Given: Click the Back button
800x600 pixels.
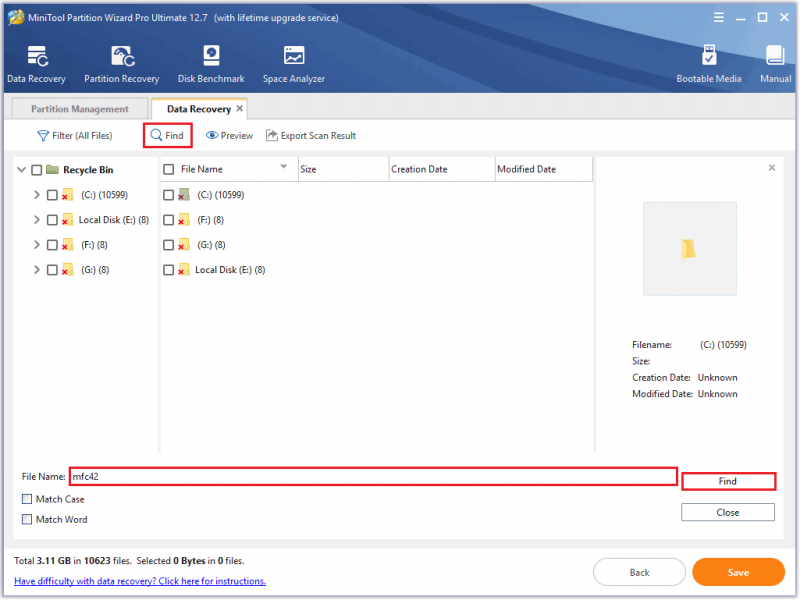Looking at the screenshot, I should click(x=639, y=572).
